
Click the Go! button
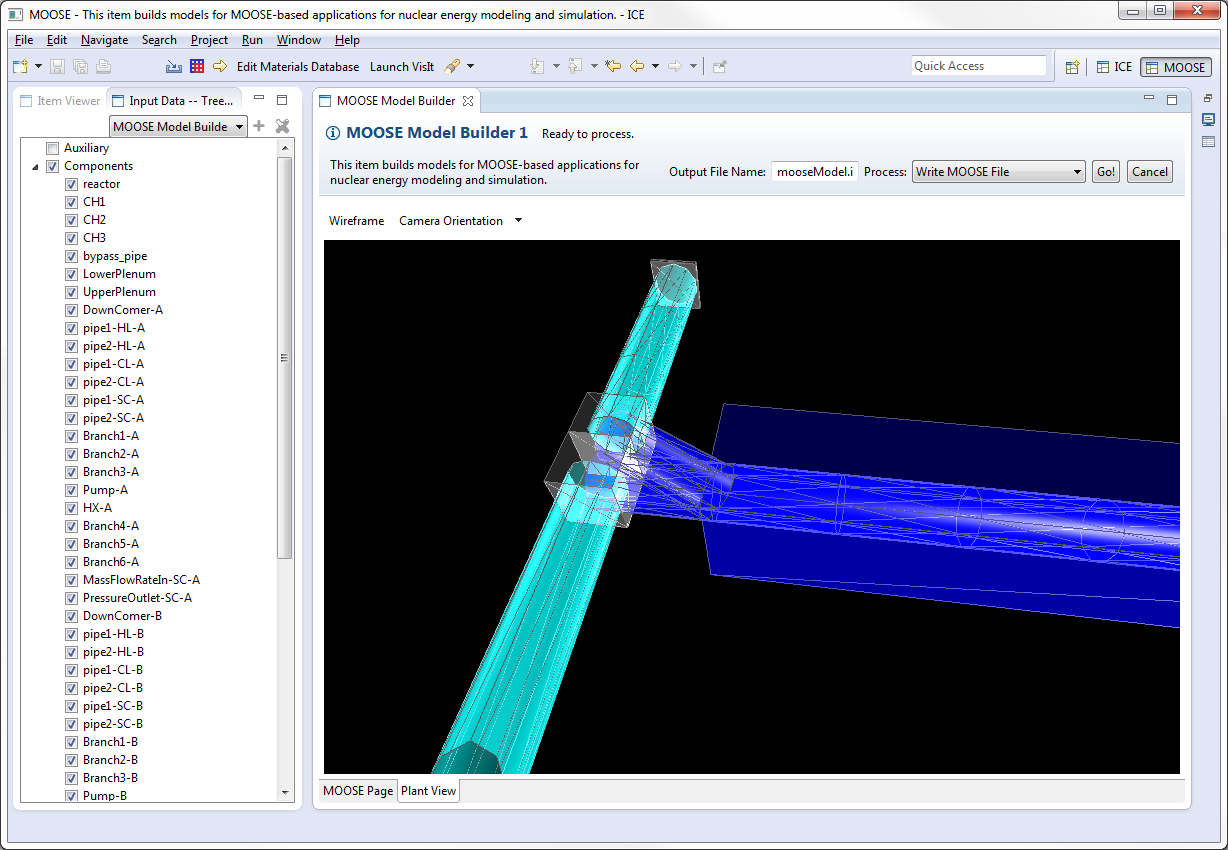(1105, 172)
